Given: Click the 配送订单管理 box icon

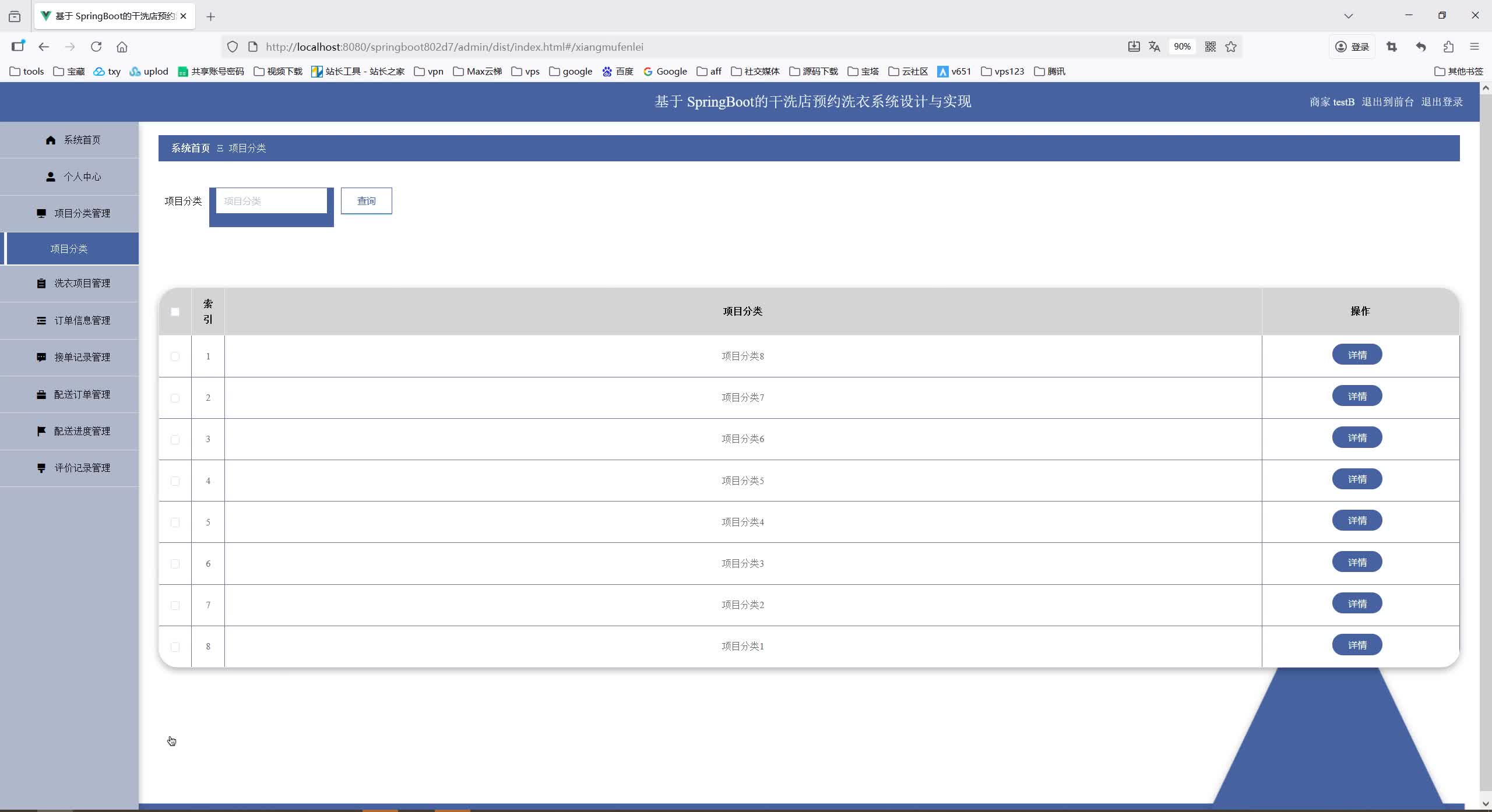Looking at the screenshot, I should (x=41, y=394).
